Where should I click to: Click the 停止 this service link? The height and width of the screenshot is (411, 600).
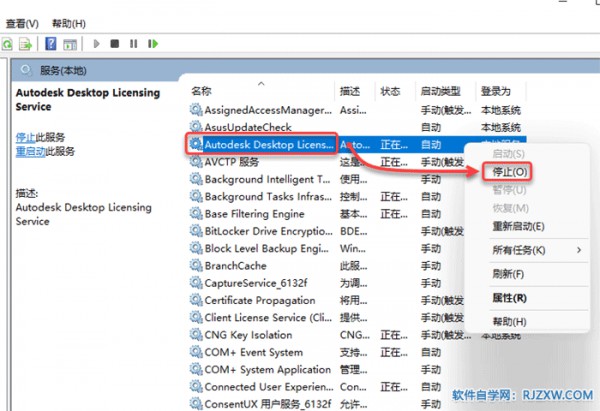[x=26, y=137]
